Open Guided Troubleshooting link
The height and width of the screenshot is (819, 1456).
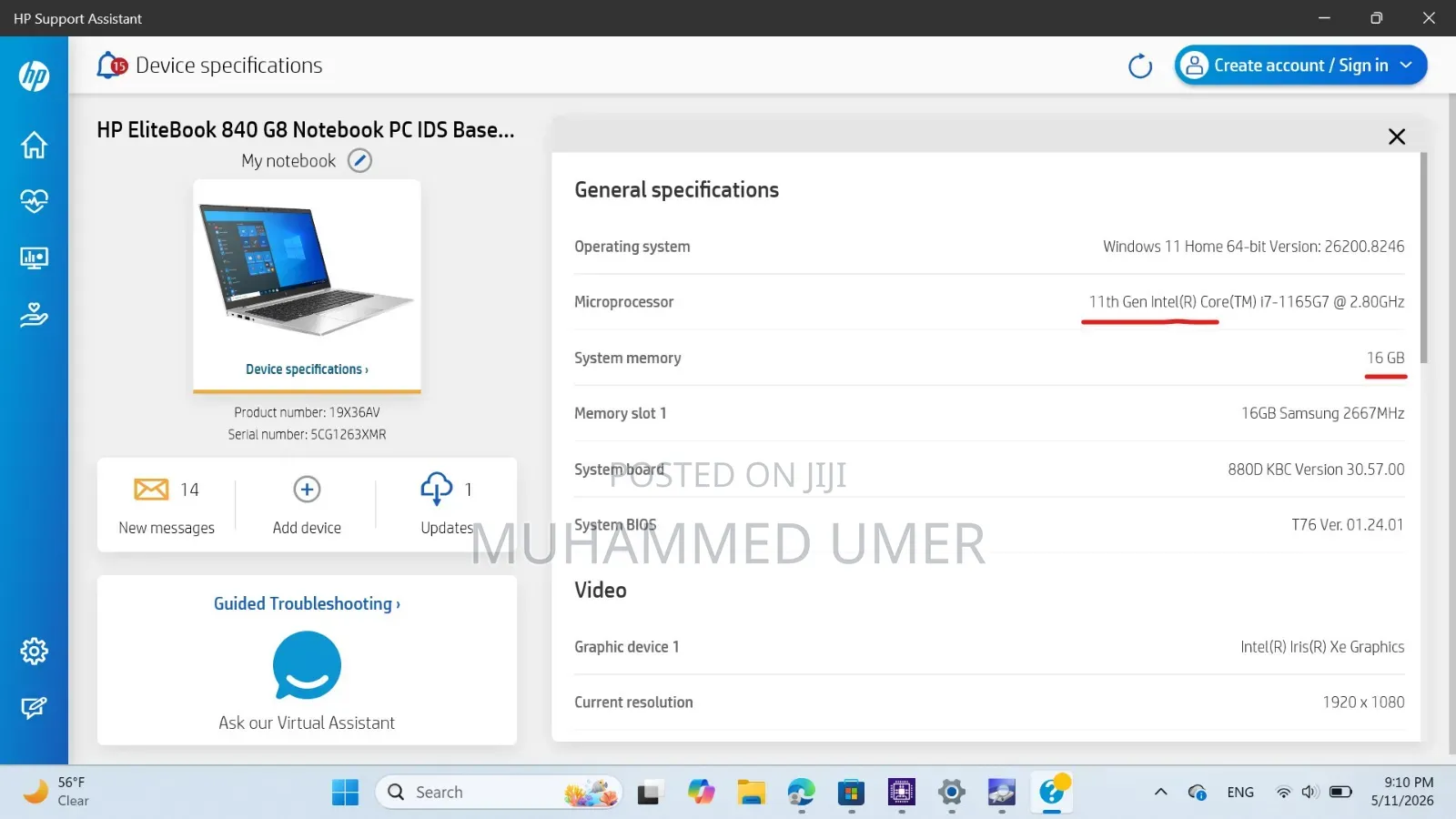[x=307, y=603]
